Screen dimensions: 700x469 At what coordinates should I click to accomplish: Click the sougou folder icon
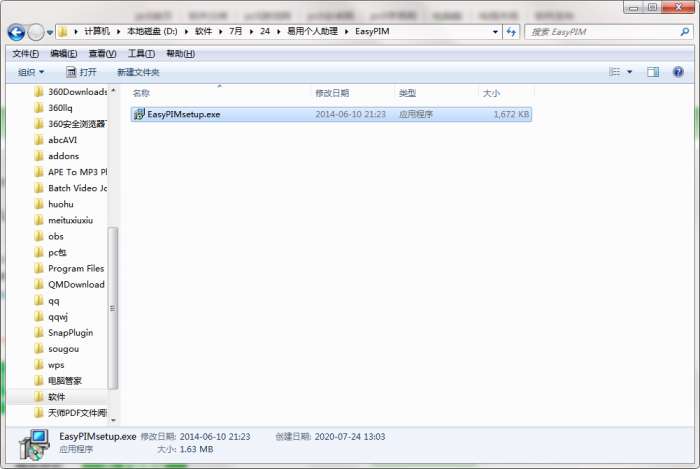coord(39,349)
